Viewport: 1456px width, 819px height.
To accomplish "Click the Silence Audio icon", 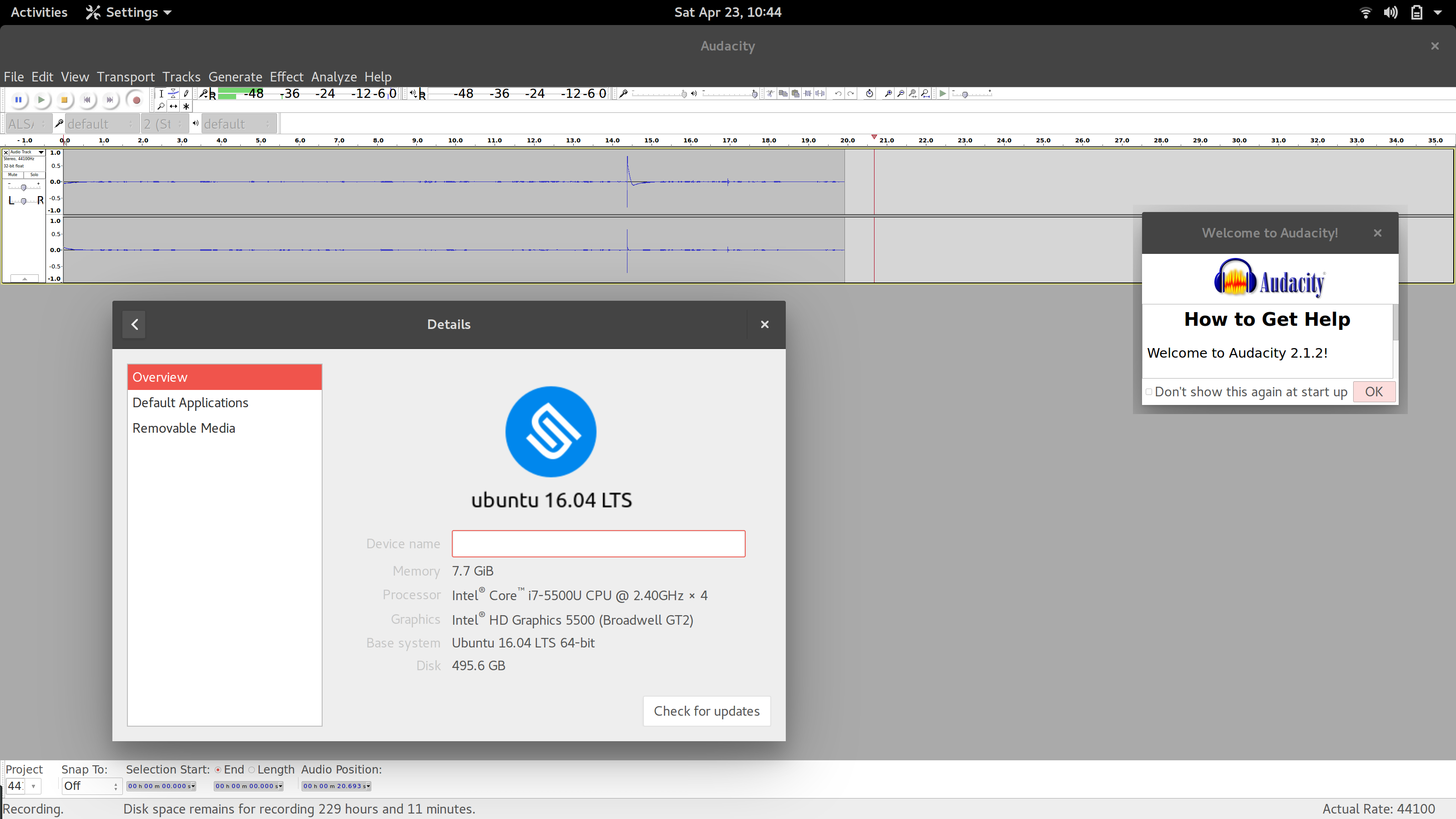I will coord(820,94).
